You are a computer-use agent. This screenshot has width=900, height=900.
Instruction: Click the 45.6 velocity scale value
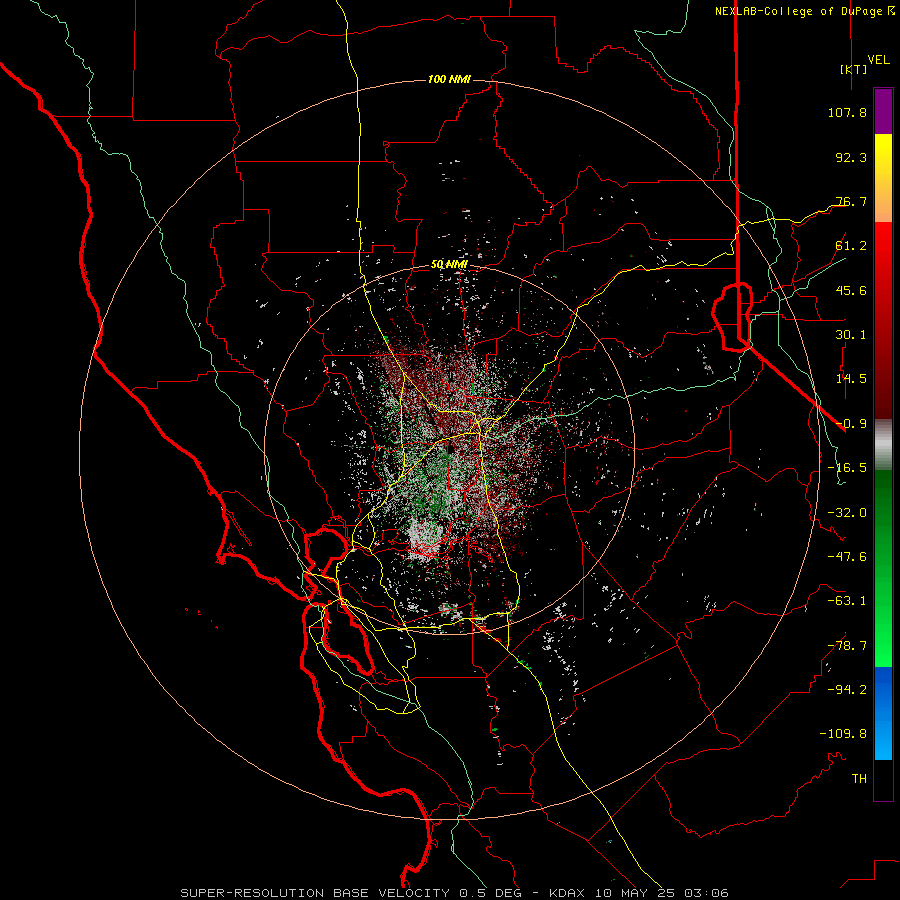coord(851,290)
